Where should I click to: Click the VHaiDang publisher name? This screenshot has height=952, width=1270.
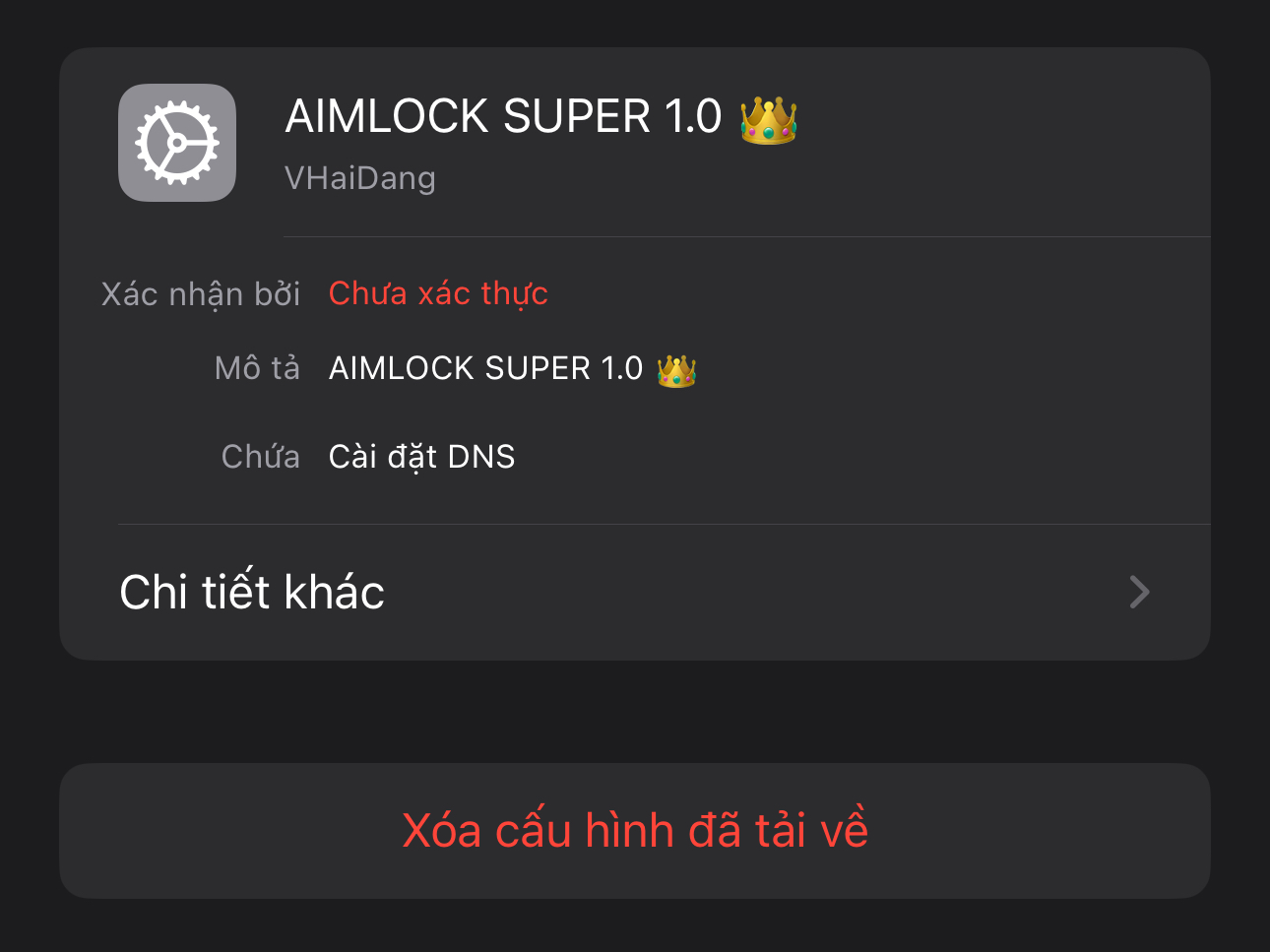[360, 178]
